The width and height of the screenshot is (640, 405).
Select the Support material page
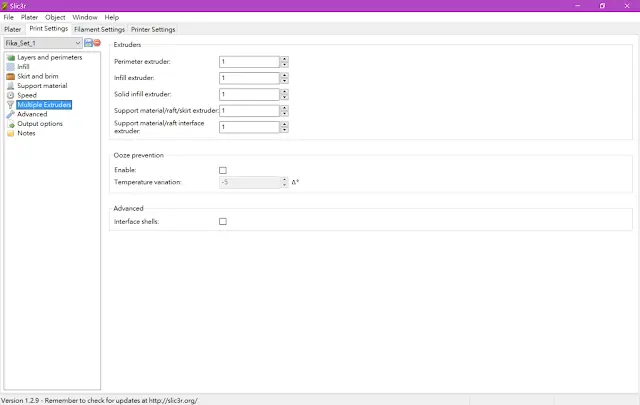click(42, 86)
